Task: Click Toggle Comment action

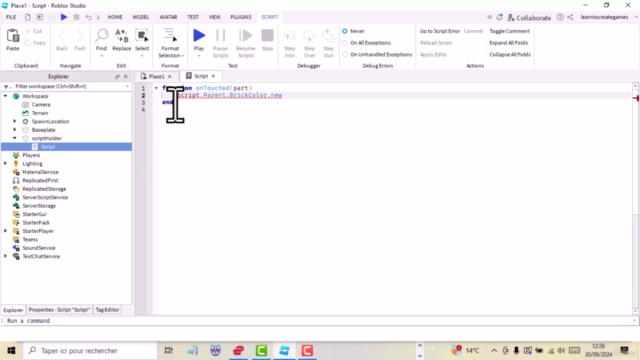Action: pyautogui.click(x=509, y=31)
